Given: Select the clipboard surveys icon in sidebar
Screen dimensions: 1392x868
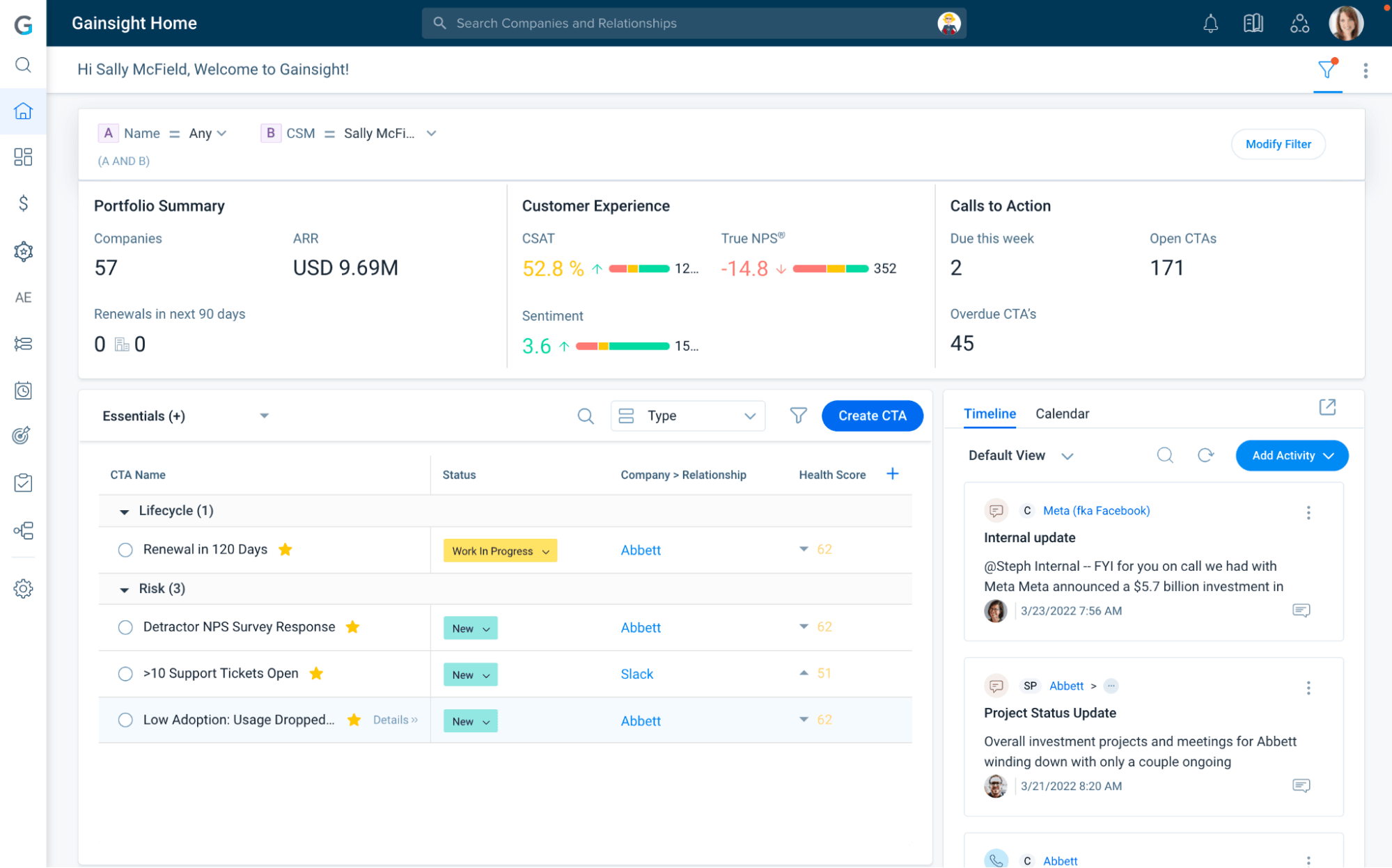Looking at the screenshot, I should click(x=23, y=482).
